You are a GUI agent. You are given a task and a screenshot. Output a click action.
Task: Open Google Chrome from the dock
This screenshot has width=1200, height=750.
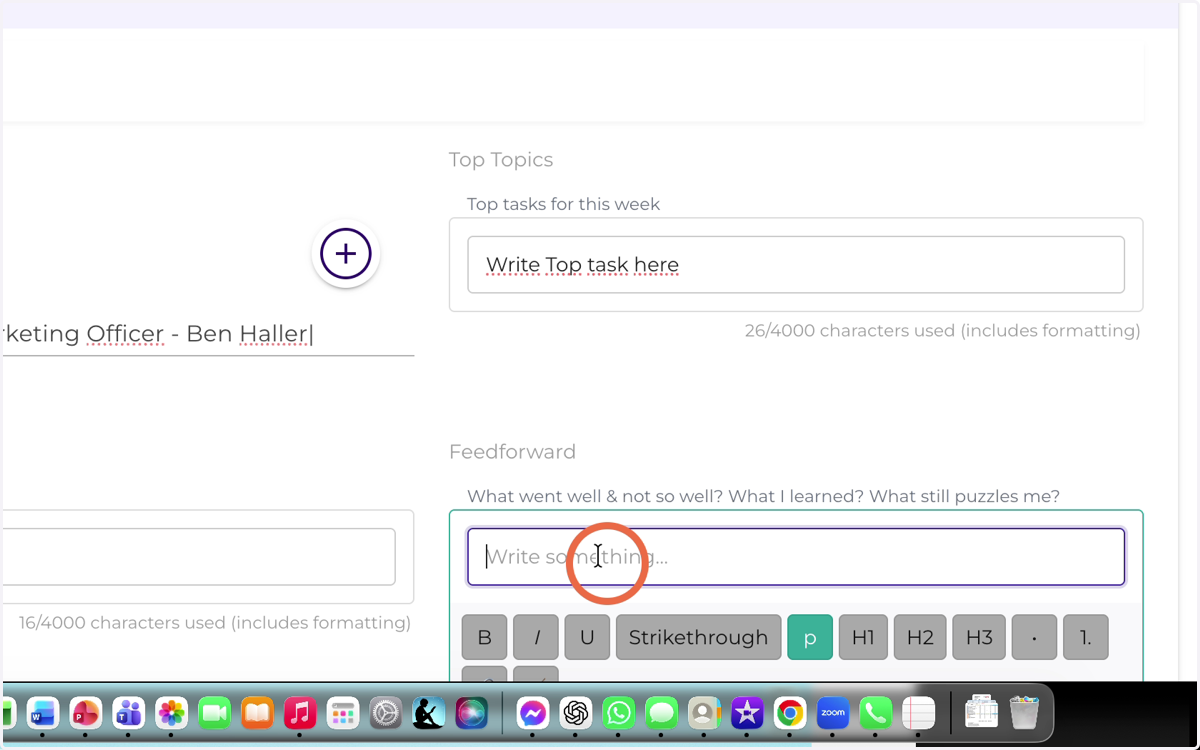click(x=790, y=713)
